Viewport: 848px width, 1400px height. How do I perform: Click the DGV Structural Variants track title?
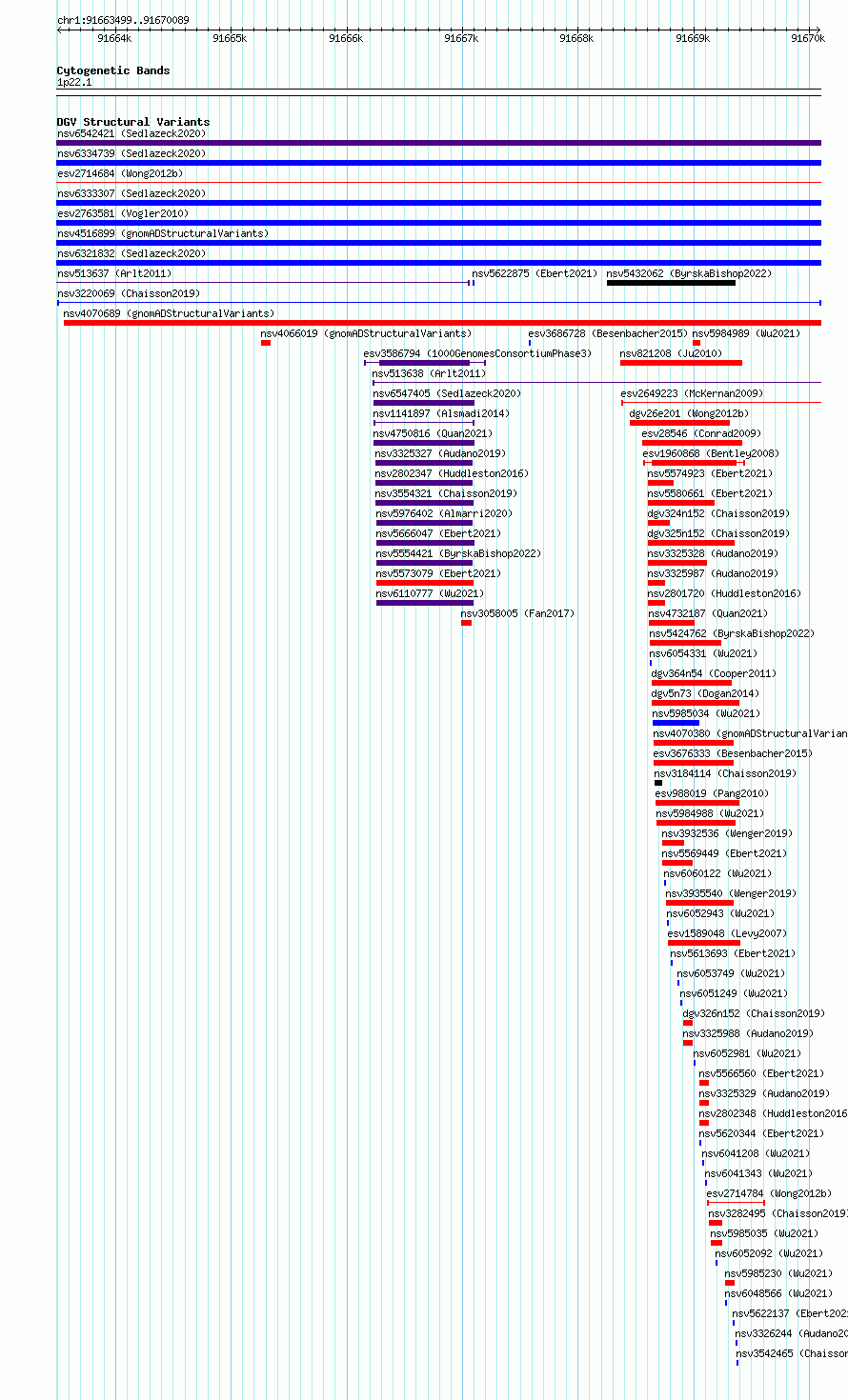click(x=133, y=122)
